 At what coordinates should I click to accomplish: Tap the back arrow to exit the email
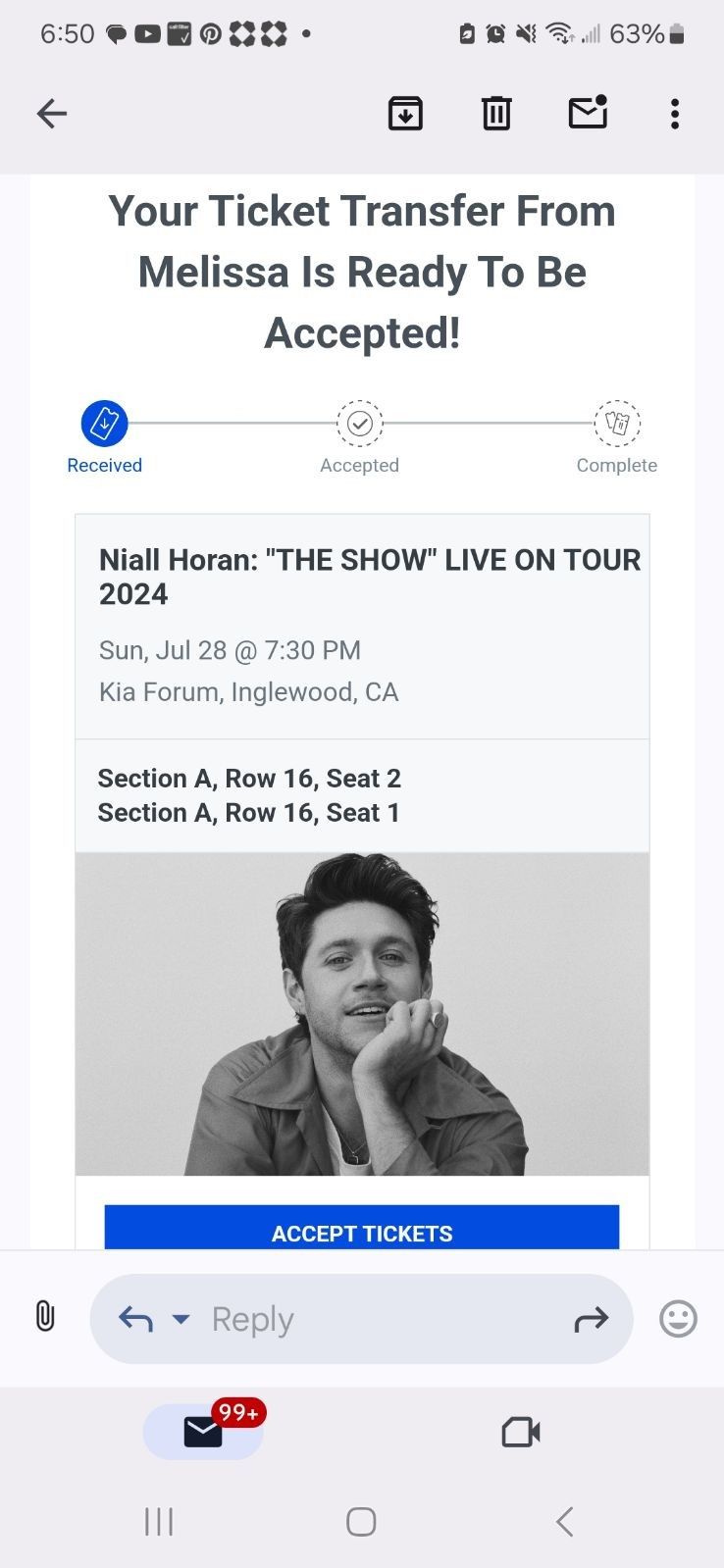(51, 113)
